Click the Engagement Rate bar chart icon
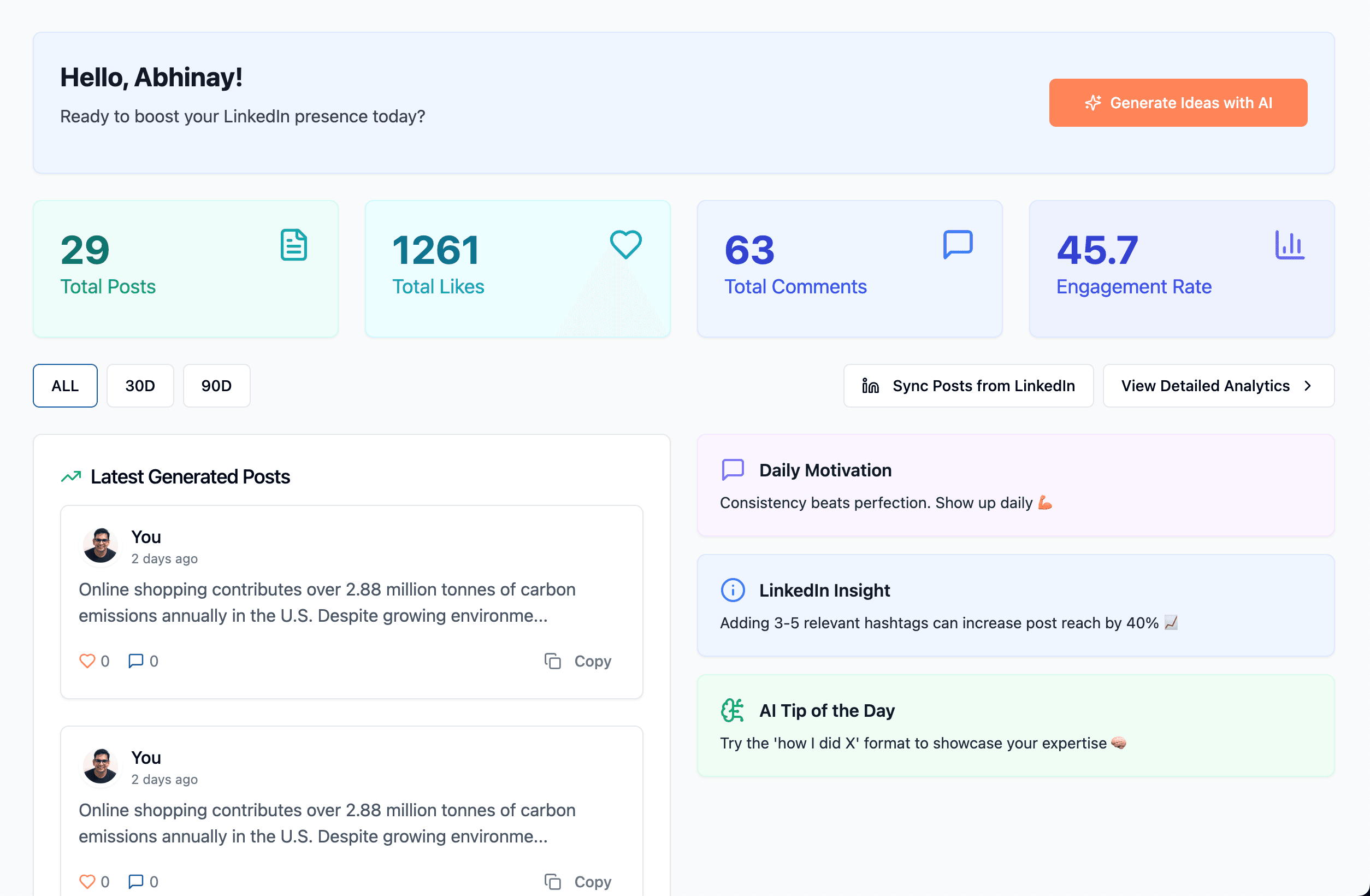This screenshot has width=1370, height=896. click(x=1289, y=245)
